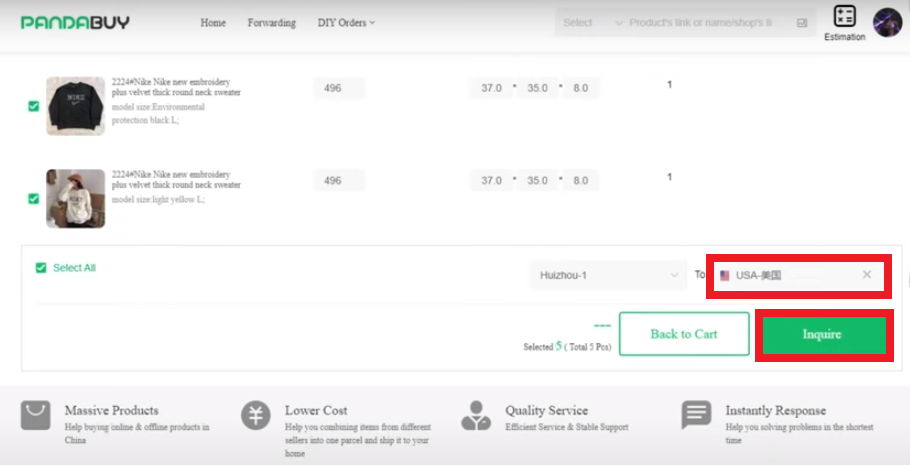Click the PandaBuy logo
Screen dimensions: 910x465
coord(75,23)
